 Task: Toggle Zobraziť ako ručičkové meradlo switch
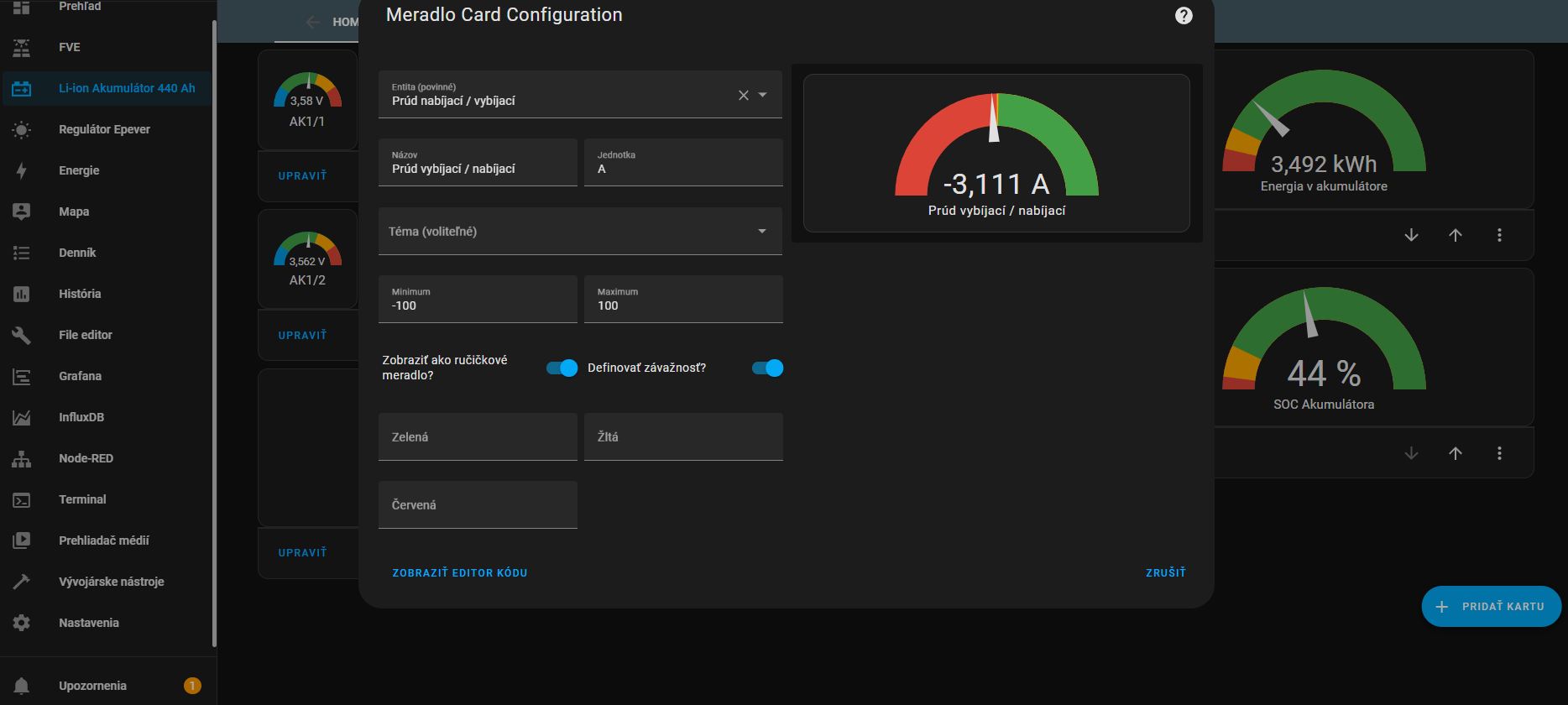[562, 368]
